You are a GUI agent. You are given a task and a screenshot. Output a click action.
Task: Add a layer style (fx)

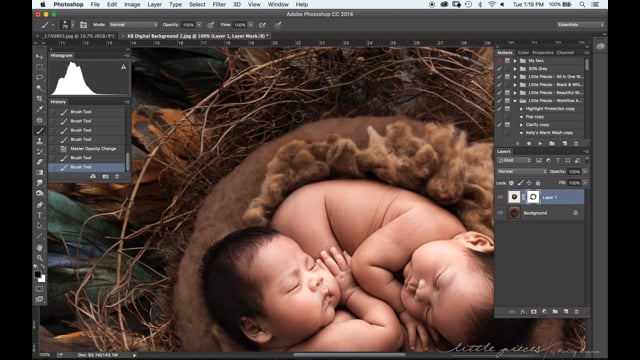(x=523, y=311)
